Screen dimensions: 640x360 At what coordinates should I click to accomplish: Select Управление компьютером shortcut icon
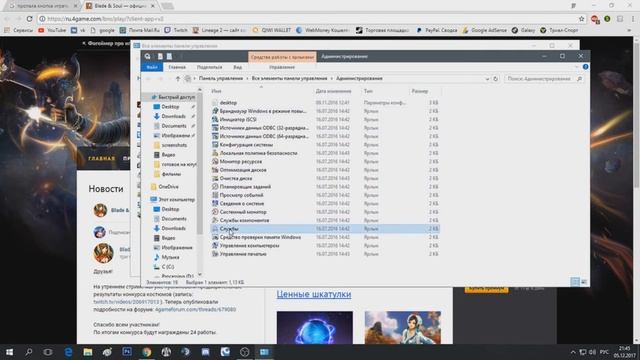point(215,245)
